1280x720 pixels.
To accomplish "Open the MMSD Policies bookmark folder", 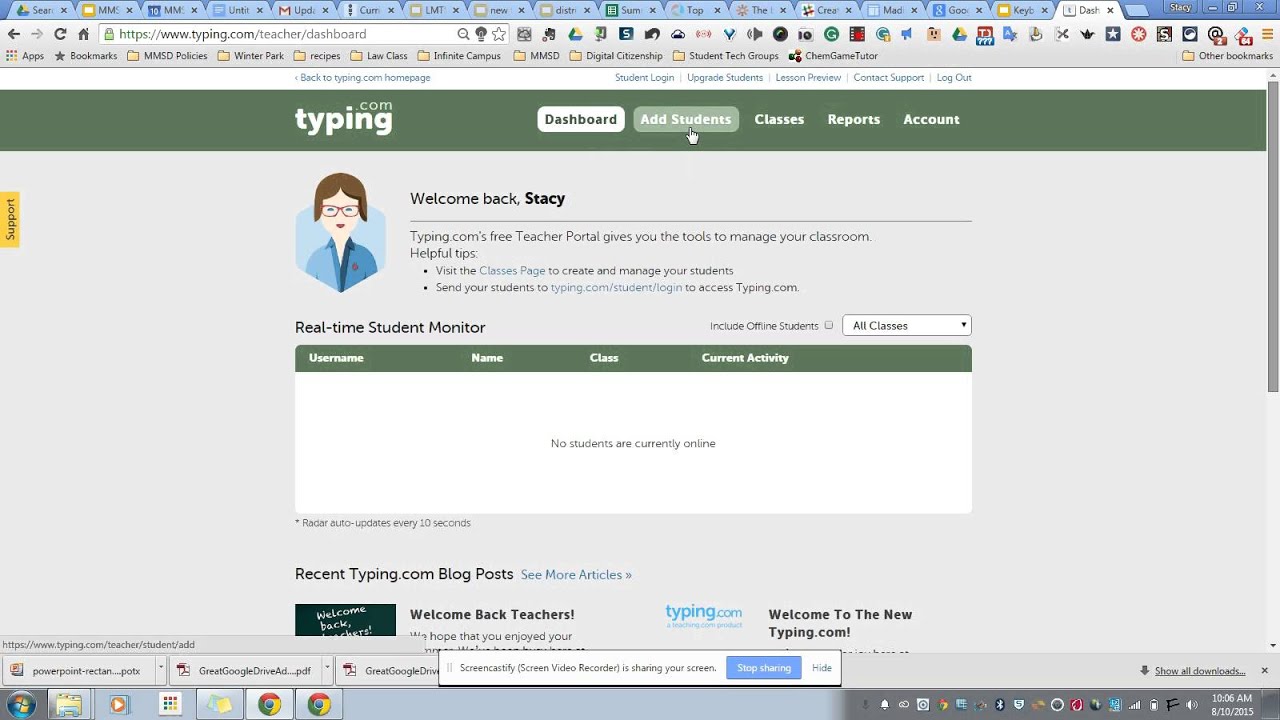I will pyautogui.click(x=167, y=56).
